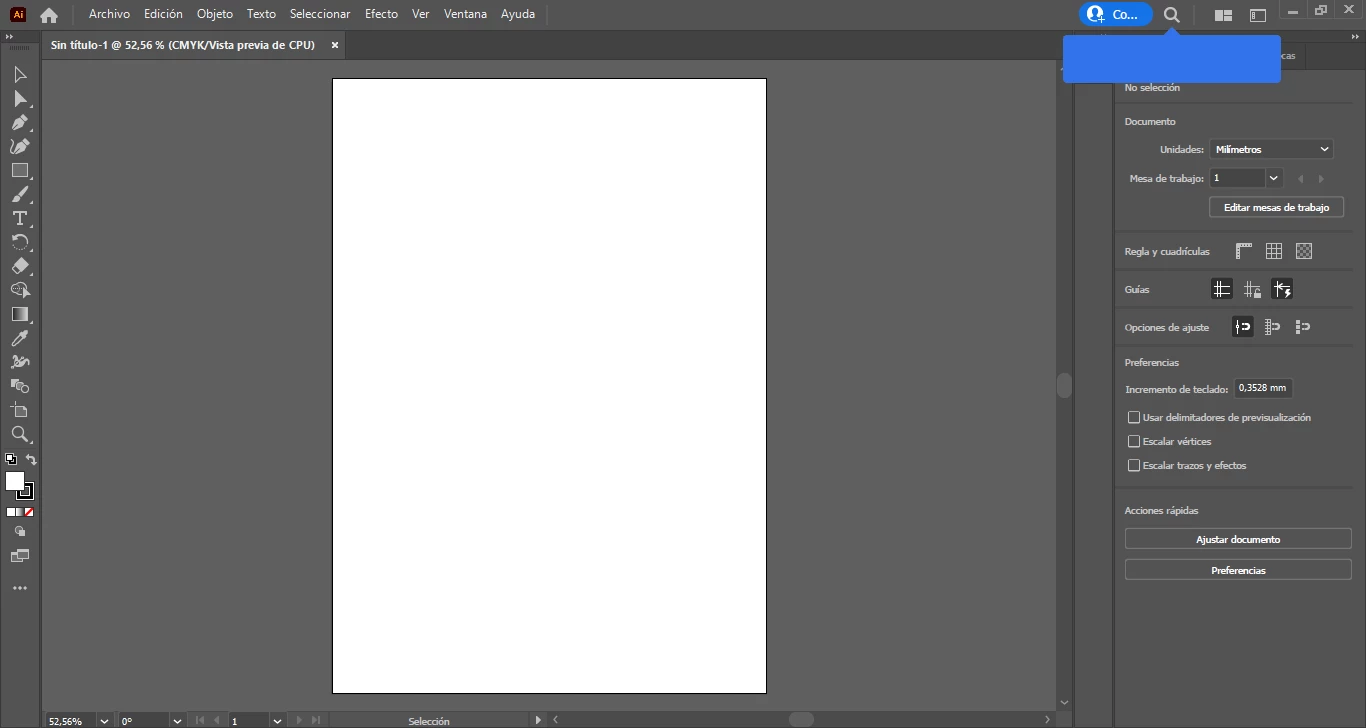Click the Ajustar documento button
This screenshot has height=728, width=1366.
(x=1238, y=539)
